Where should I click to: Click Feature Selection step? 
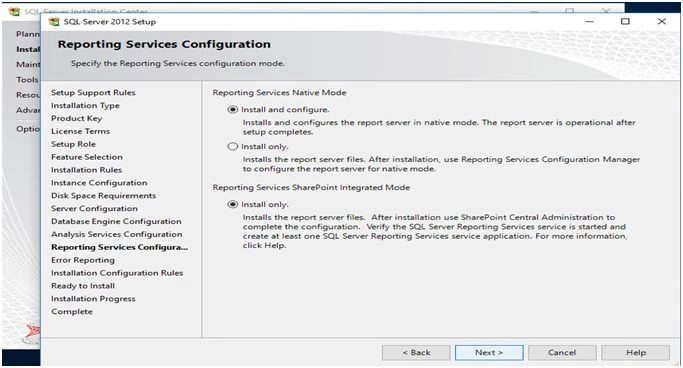[x=87, y=157]
